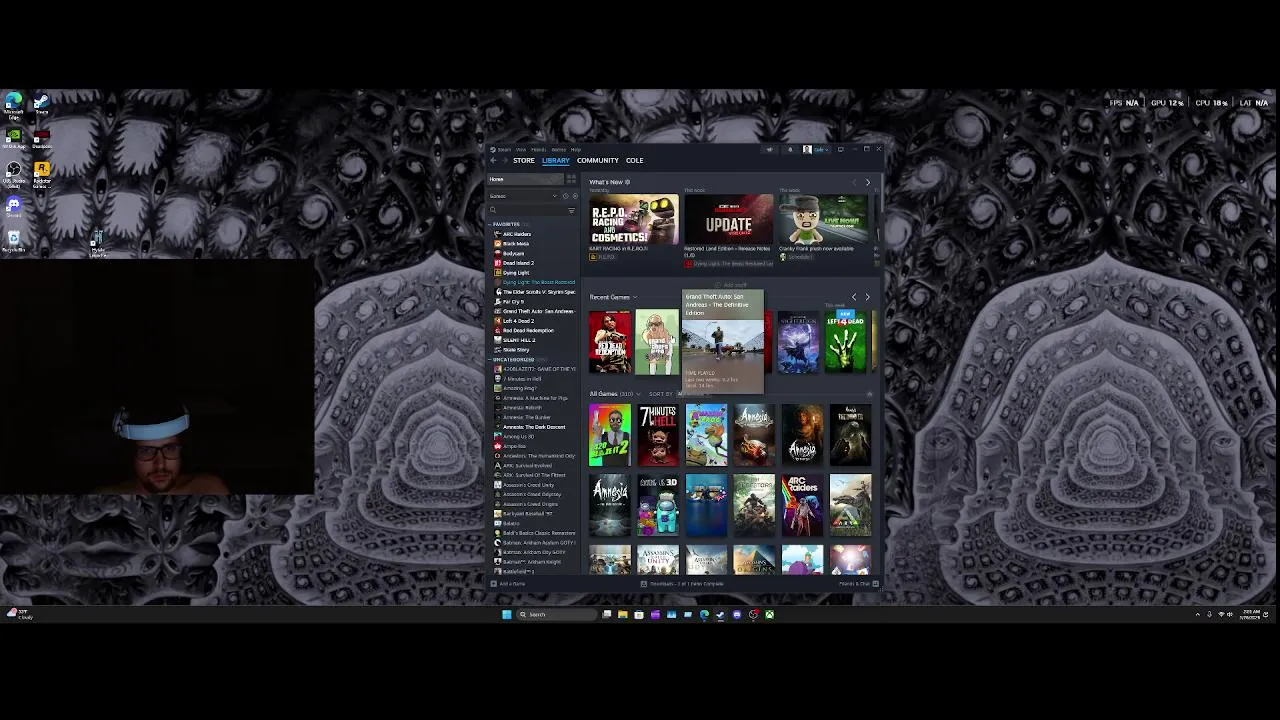The width and height of the screenshot is (1280, 720).
Task: Select ARC Raiders in favorites list
Action: coord(517,234)
